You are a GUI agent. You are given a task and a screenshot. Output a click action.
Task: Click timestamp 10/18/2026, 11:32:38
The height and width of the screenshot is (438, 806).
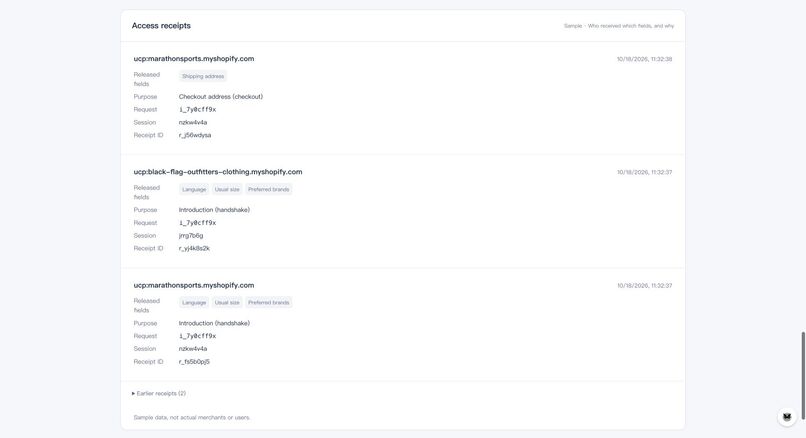coord(645,59)
